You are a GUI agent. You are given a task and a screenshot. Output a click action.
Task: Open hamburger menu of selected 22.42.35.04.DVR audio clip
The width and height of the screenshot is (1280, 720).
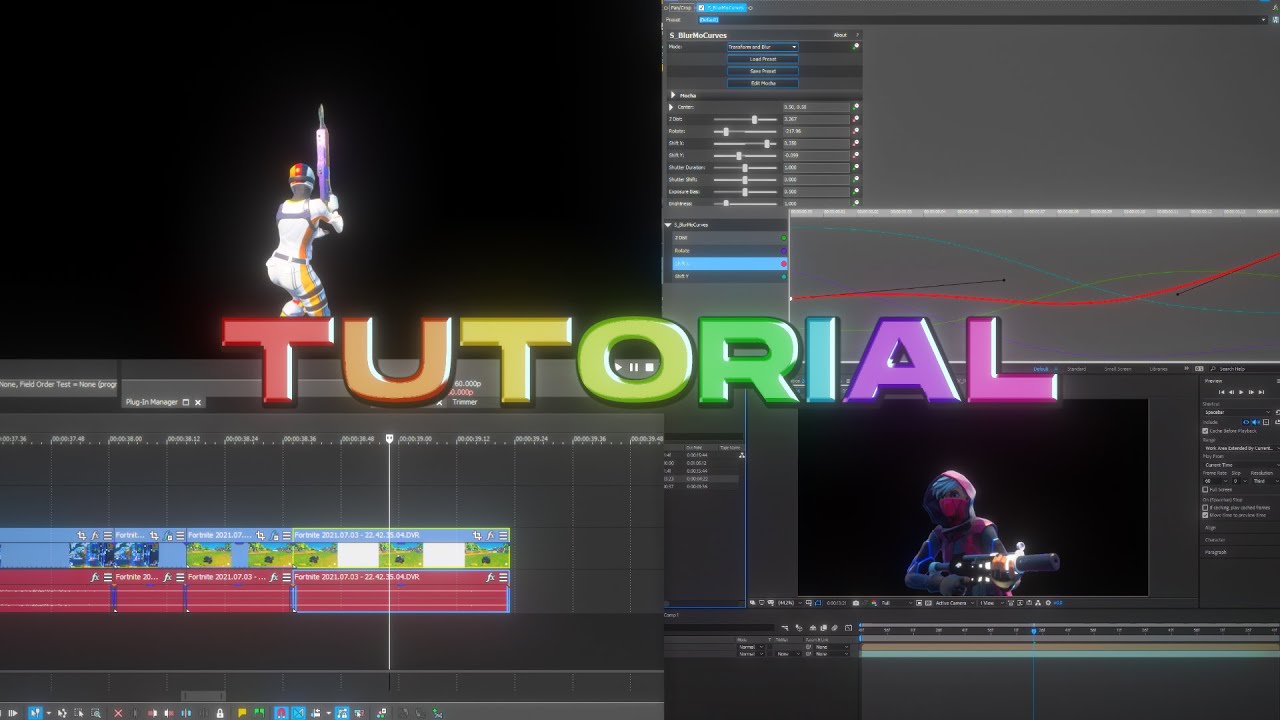coord(503,577)
